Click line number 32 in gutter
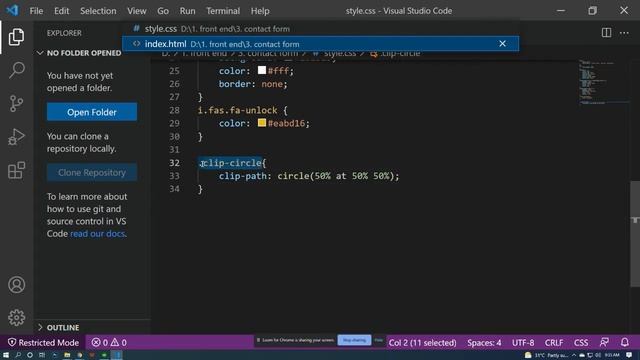The image size is (640, 360). click(174, 162)
